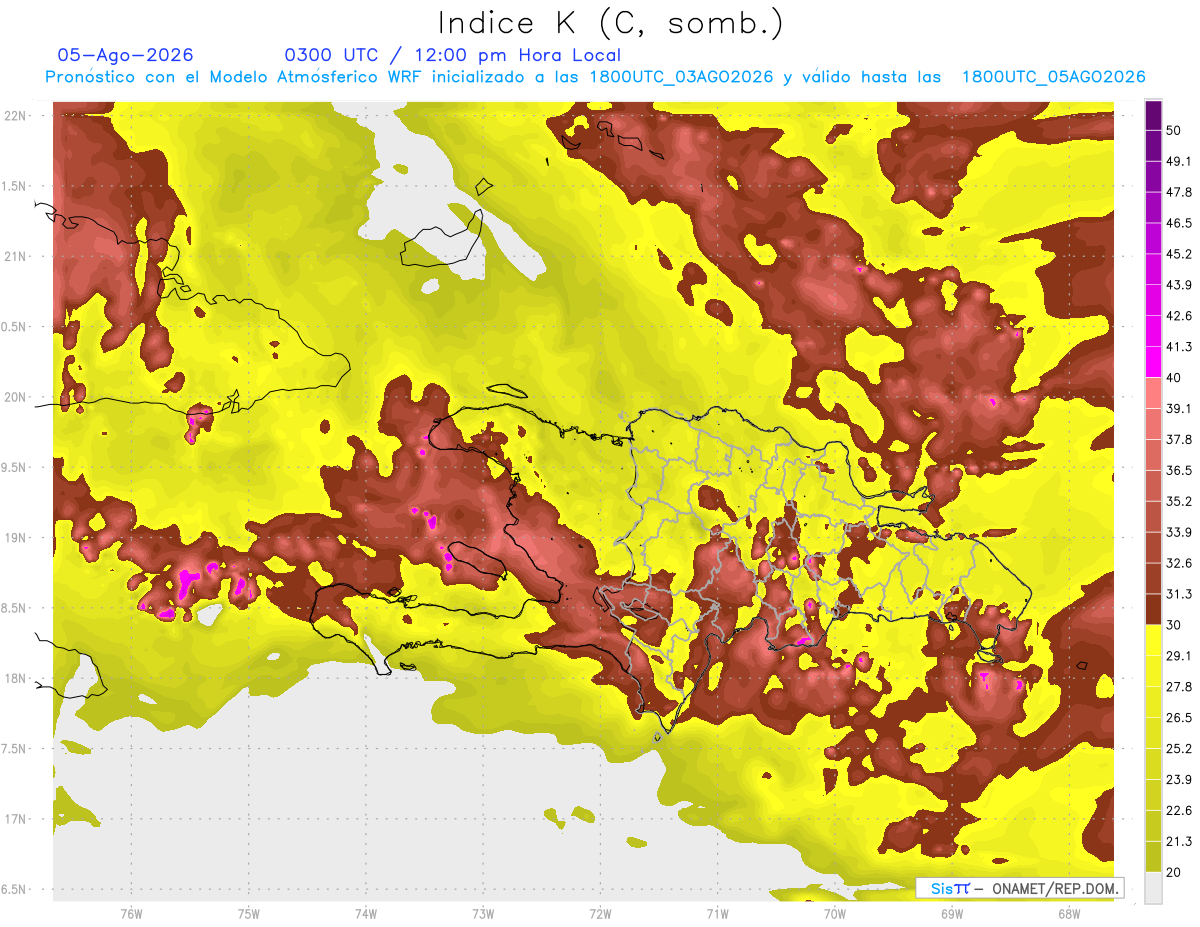Click the bright yellow legend swatch between 29.1 and 30
Screen dimensions: 1200x927
1154,640
